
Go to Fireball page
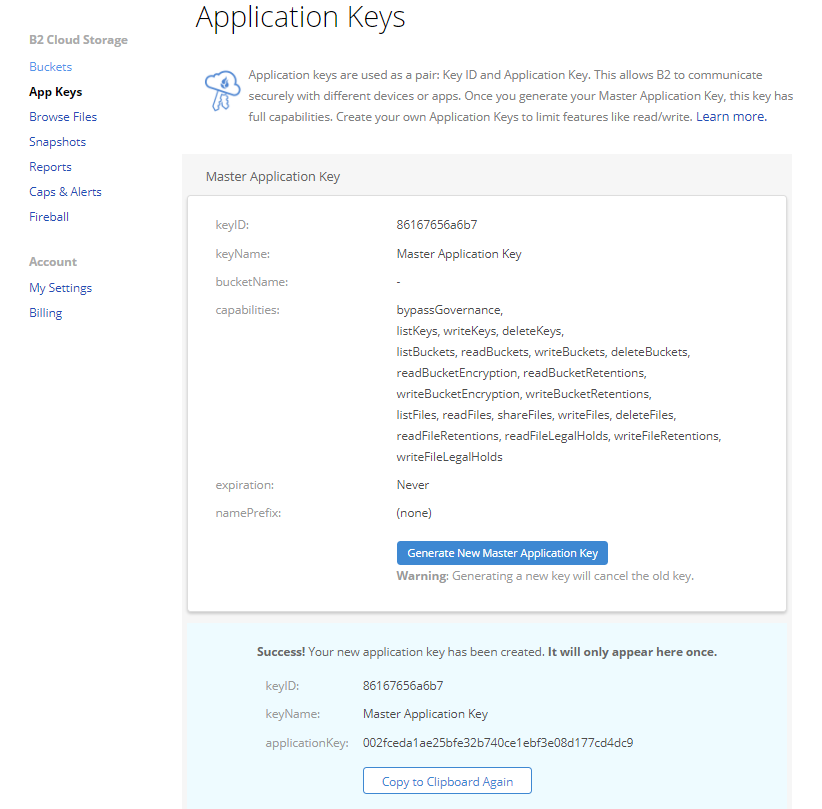pos(49,217)
